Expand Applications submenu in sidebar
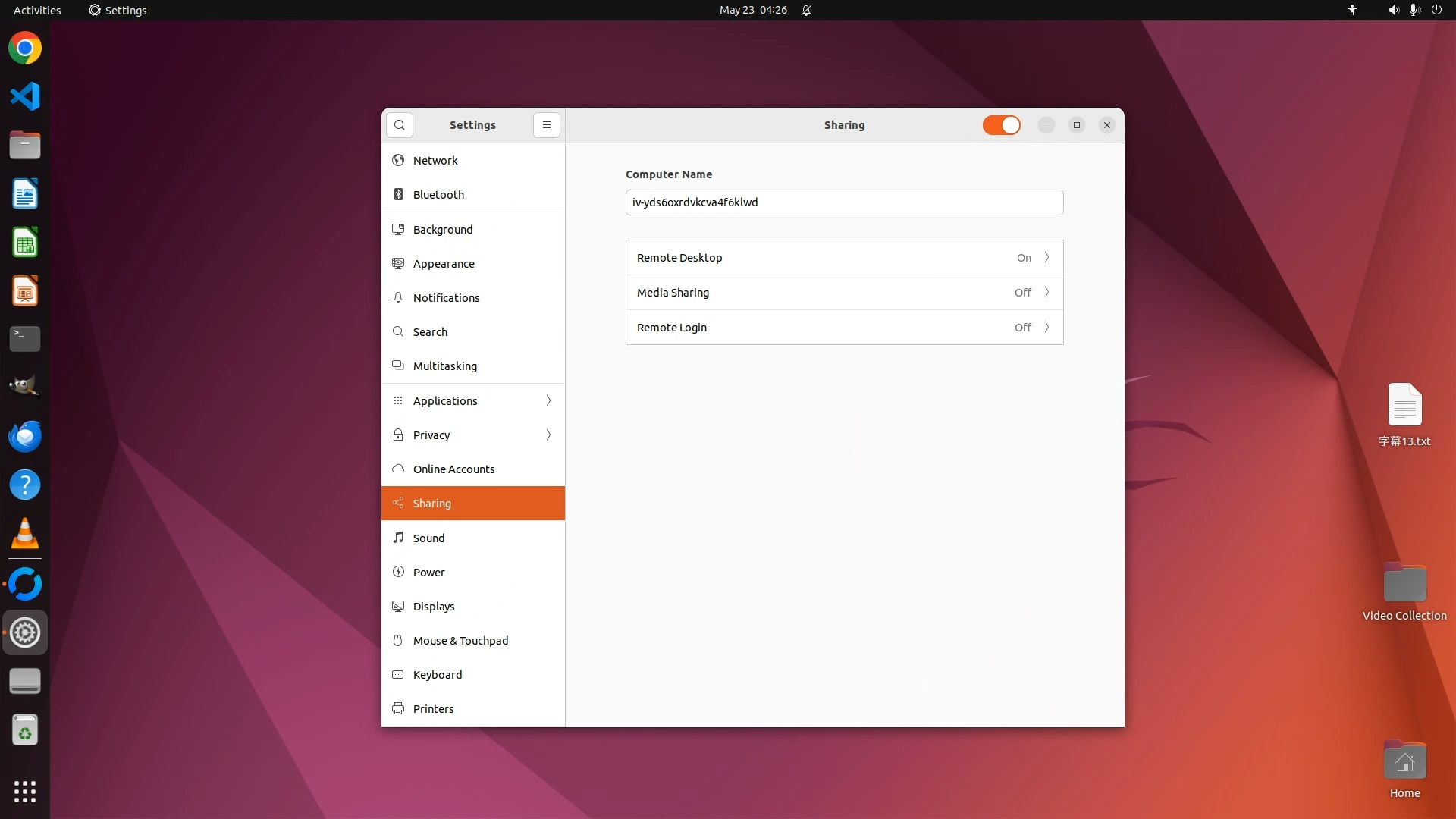This screenshot has width=1456, height=819. 548,401
